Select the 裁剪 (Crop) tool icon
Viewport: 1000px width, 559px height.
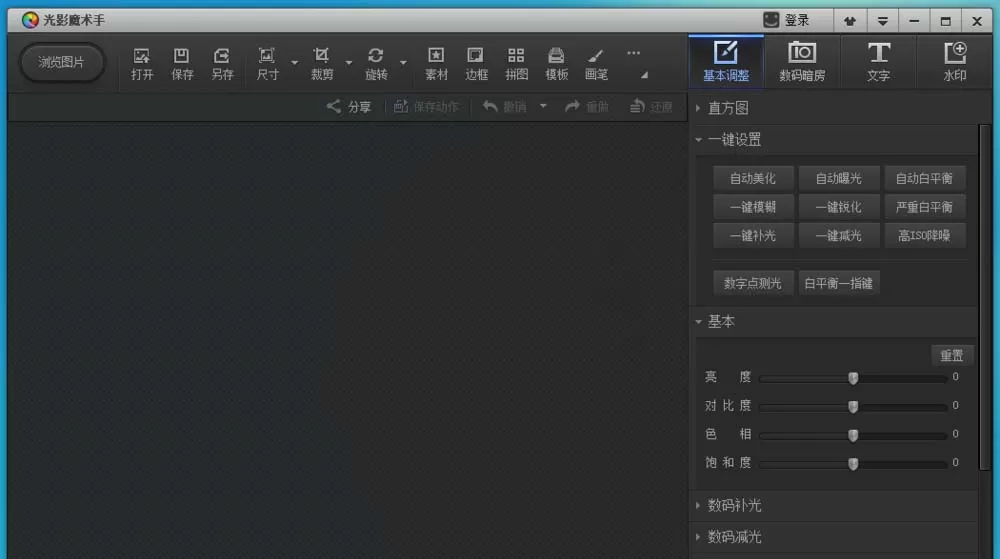tap(321, 56)
